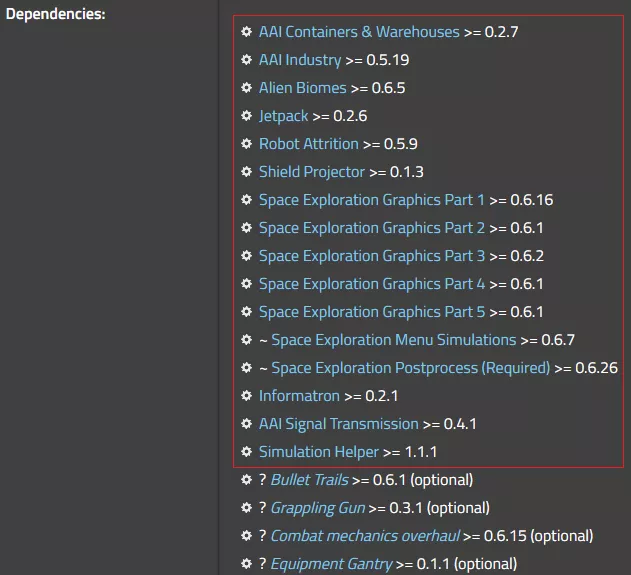Open the optional Bullet Trails link
The width and height of the screenshot is (631, 575).
pyautogui.click(x=309, y=480)
